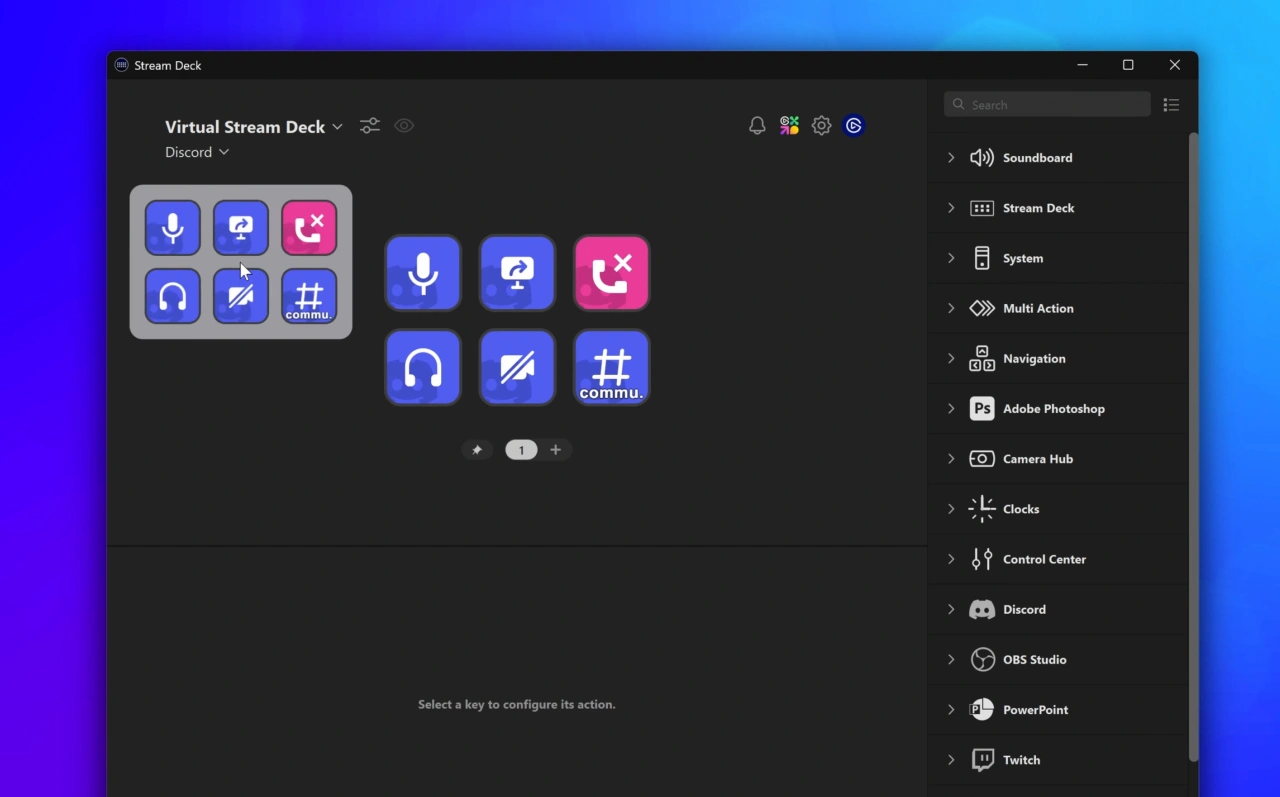Click the large pink disconnect call key
This screenshot has width=1280, height=797.
pyautogui.click(x=611, y=273)
